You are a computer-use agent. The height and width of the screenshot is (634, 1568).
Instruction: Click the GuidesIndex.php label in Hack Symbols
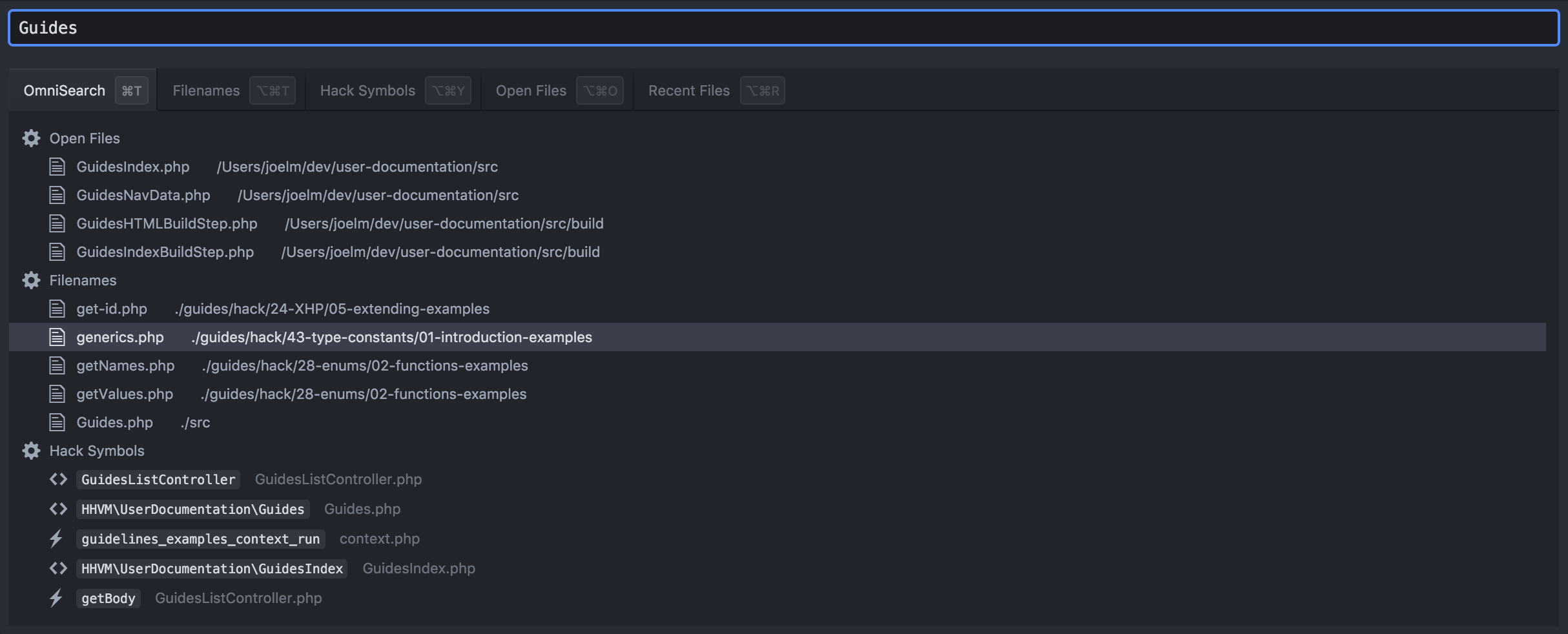(419, 568)
